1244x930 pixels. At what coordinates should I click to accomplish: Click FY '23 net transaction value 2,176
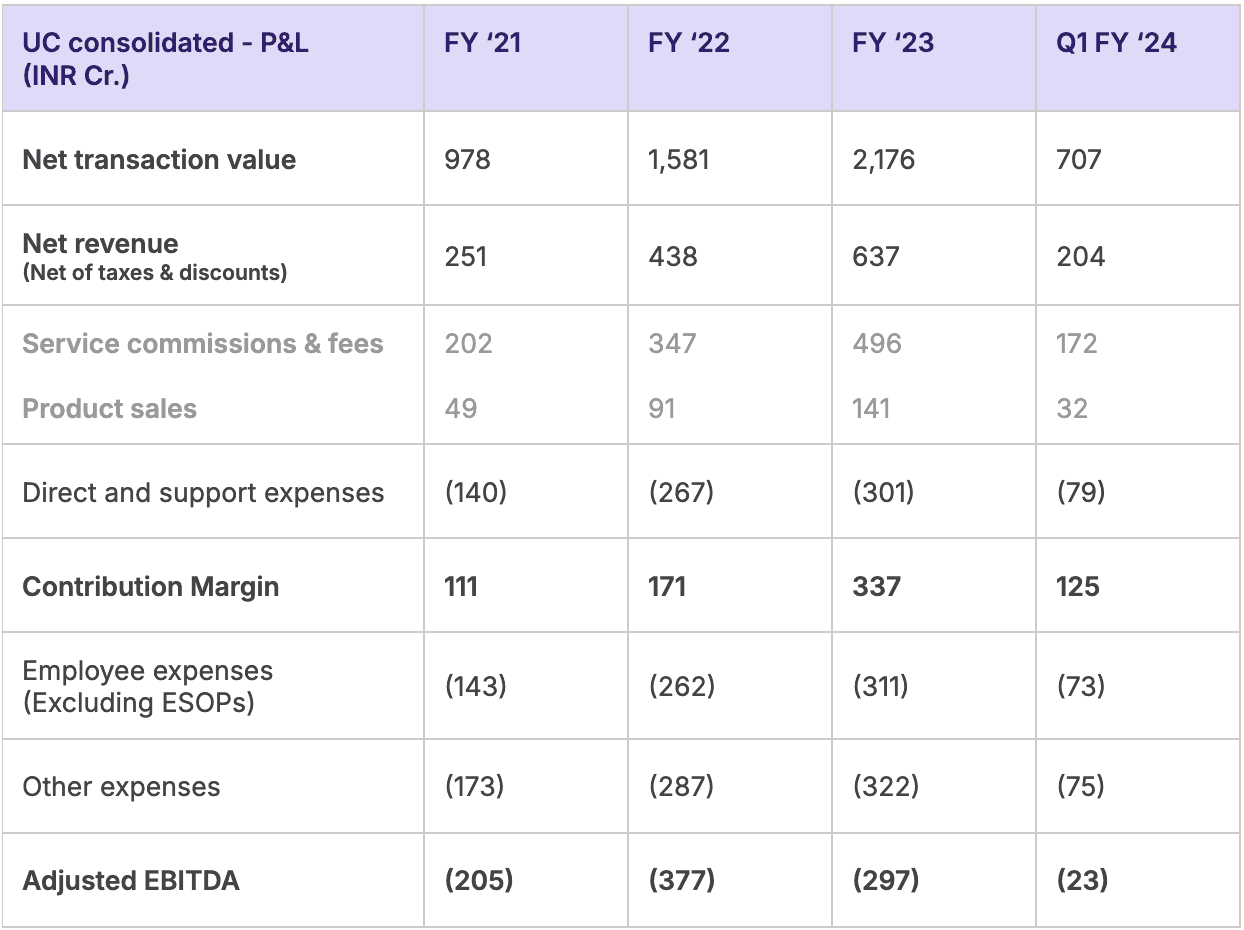click(x=883, y=160)
